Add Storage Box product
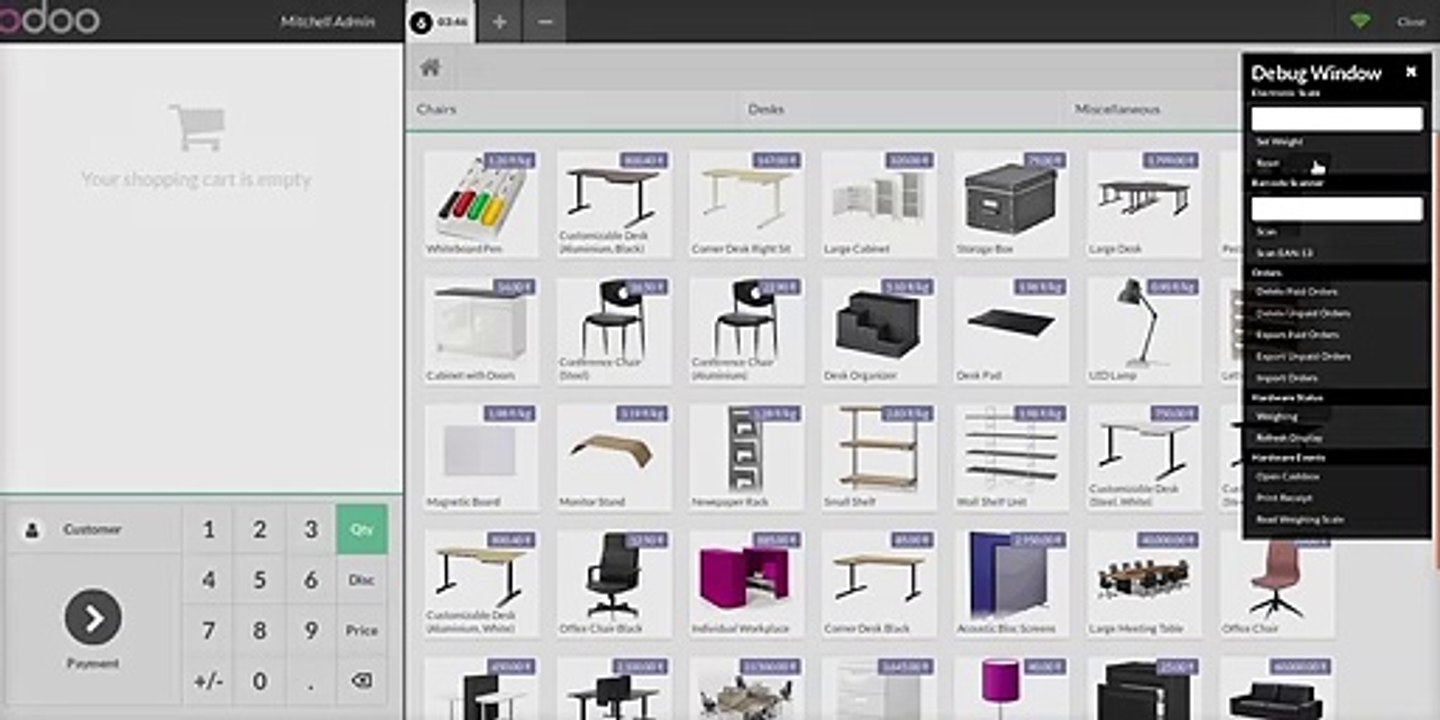 [x=1011, y=204]
